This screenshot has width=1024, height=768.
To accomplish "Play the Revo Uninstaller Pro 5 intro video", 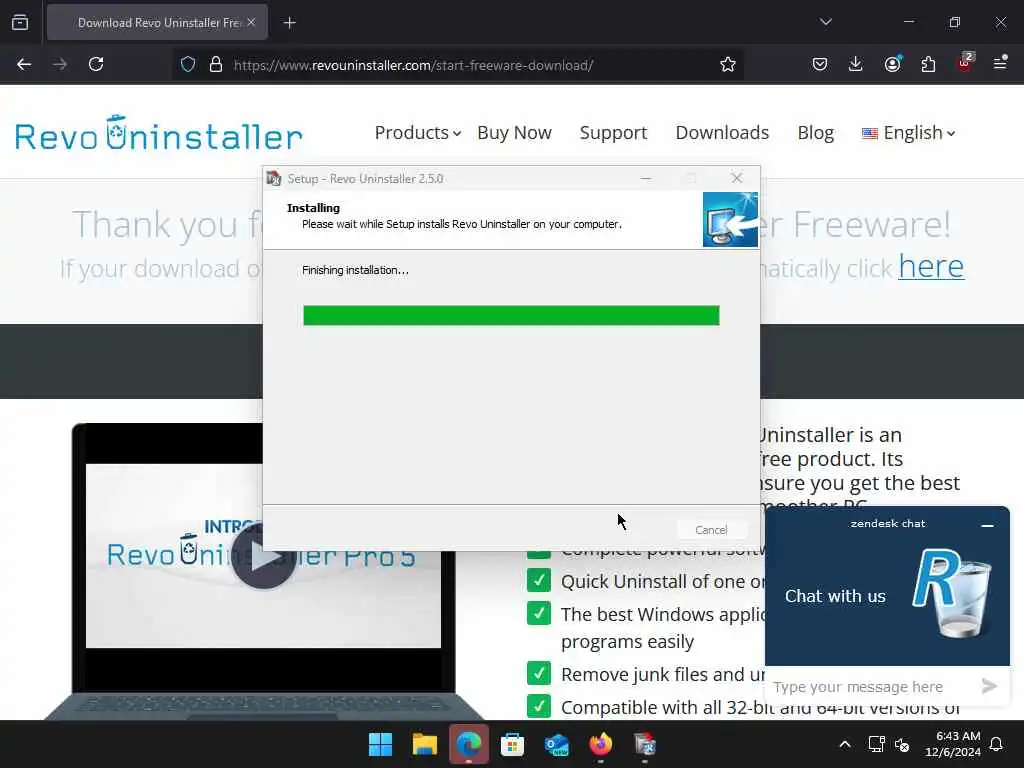I will coord(263,556).
